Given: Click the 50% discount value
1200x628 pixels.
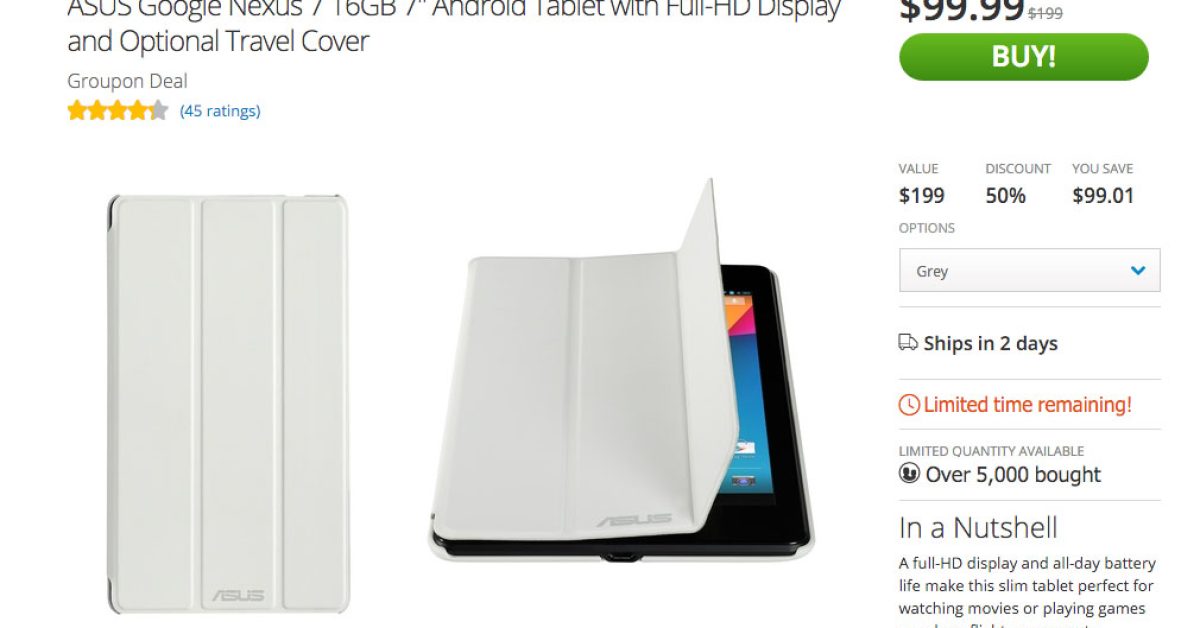Looking at the screenshot, I should 1006,195.
